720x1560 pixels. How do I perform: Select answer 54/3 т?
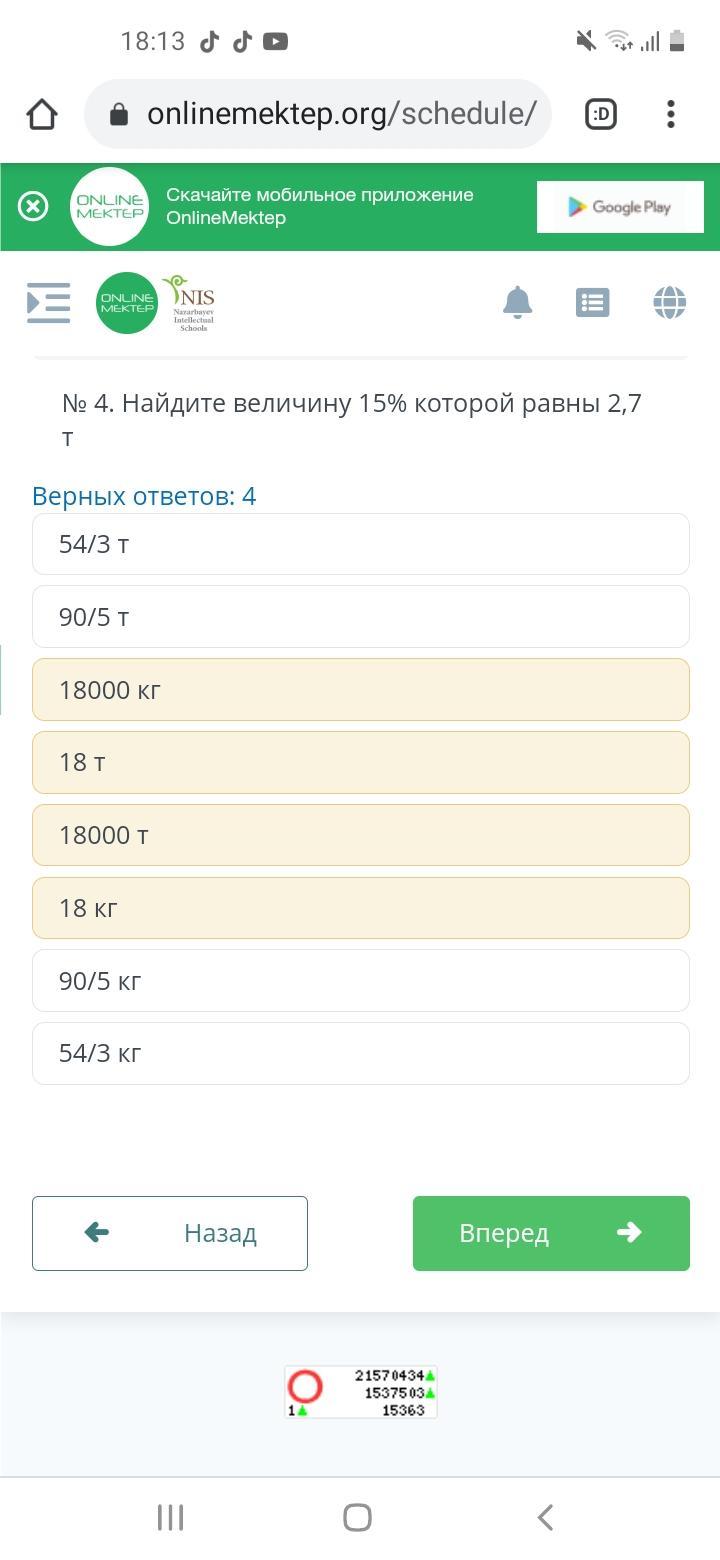(x=361, y=544)
